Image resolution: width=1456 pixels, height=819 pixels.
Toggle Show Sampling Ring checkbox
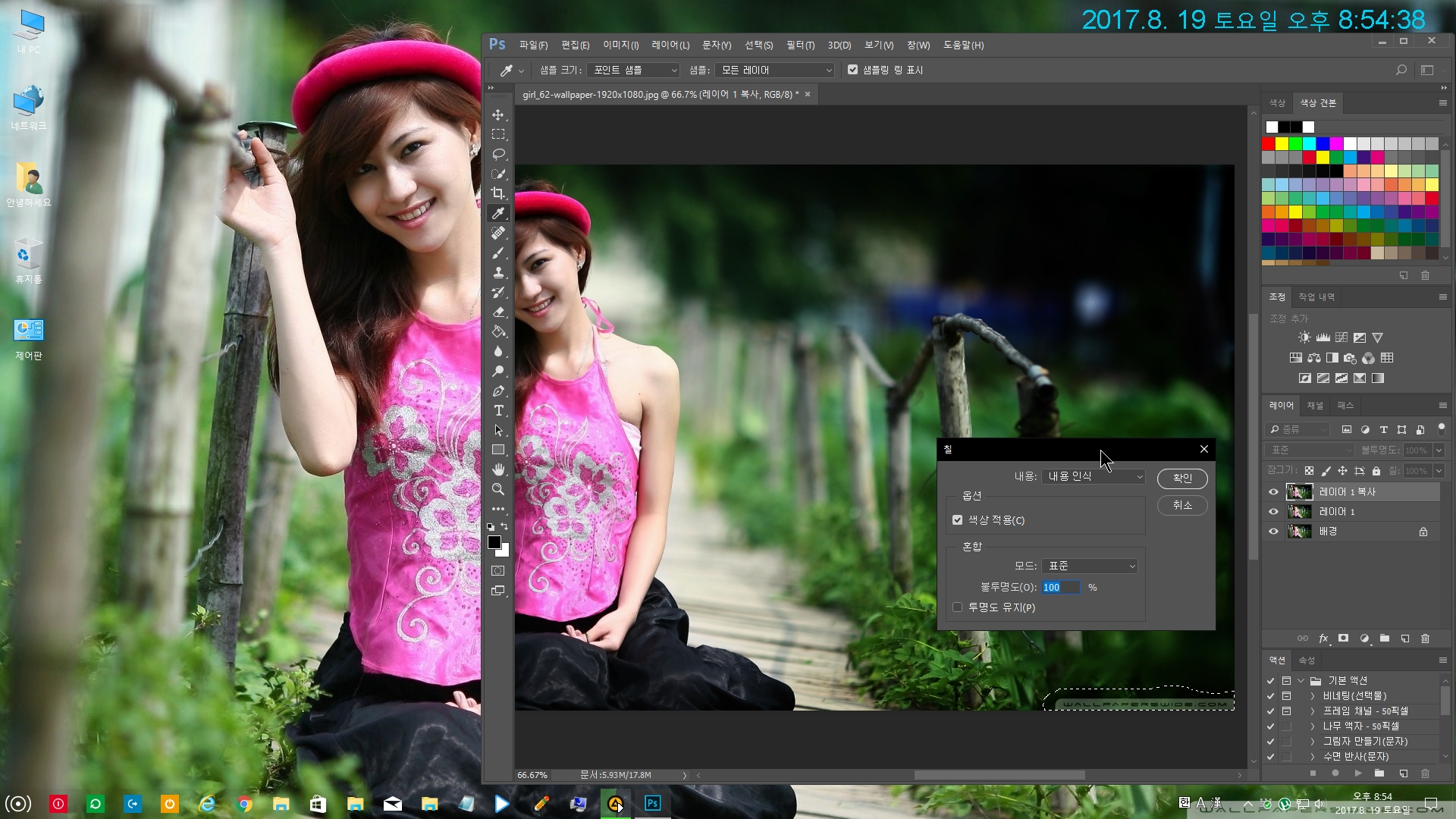click(x=852, y=70)
